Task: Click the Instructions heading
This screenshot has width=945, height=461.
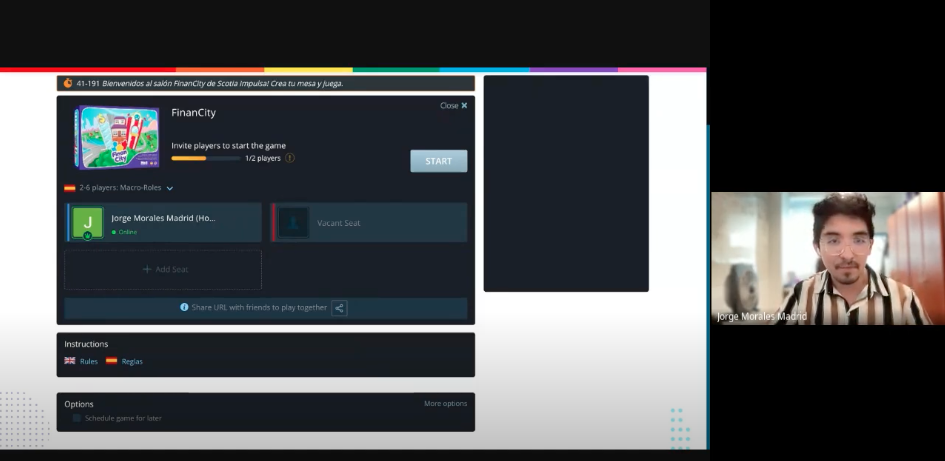Action: pyautogui.click(x=86, y=344)
